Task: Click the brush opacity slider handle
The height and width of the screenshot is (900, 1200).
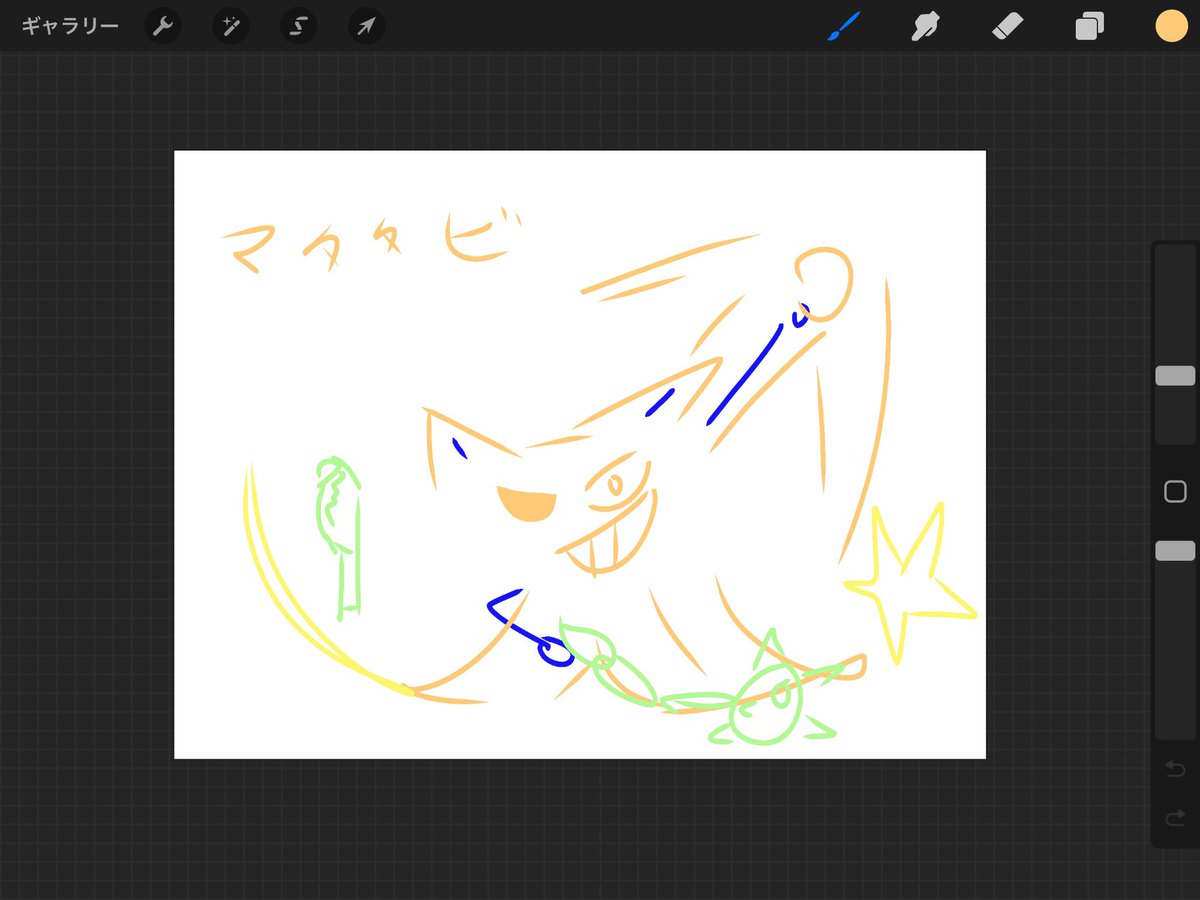Action: 1175,551
